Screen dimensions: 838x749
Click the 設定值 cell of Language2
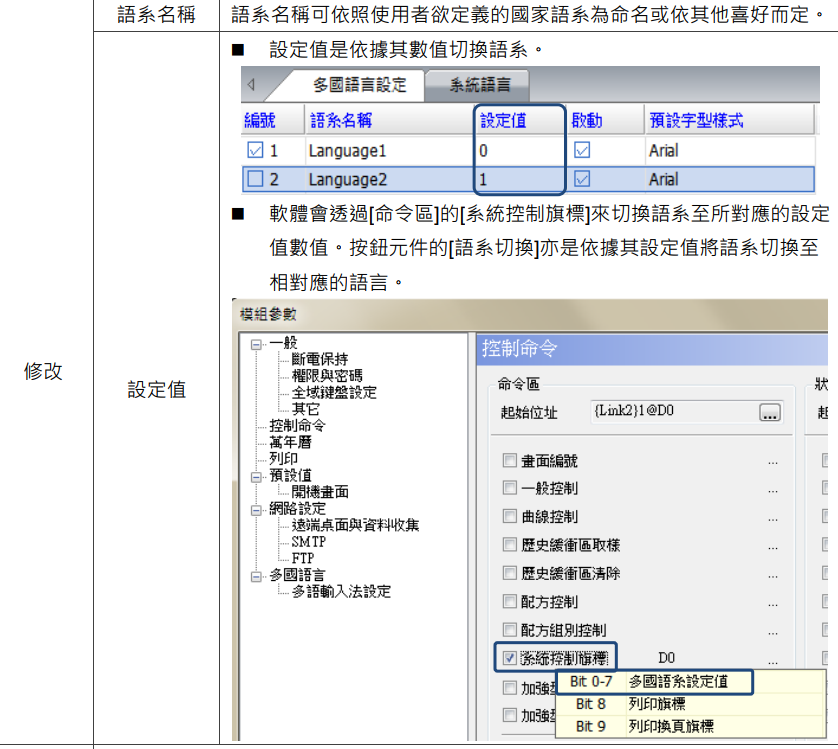point(520,180)
